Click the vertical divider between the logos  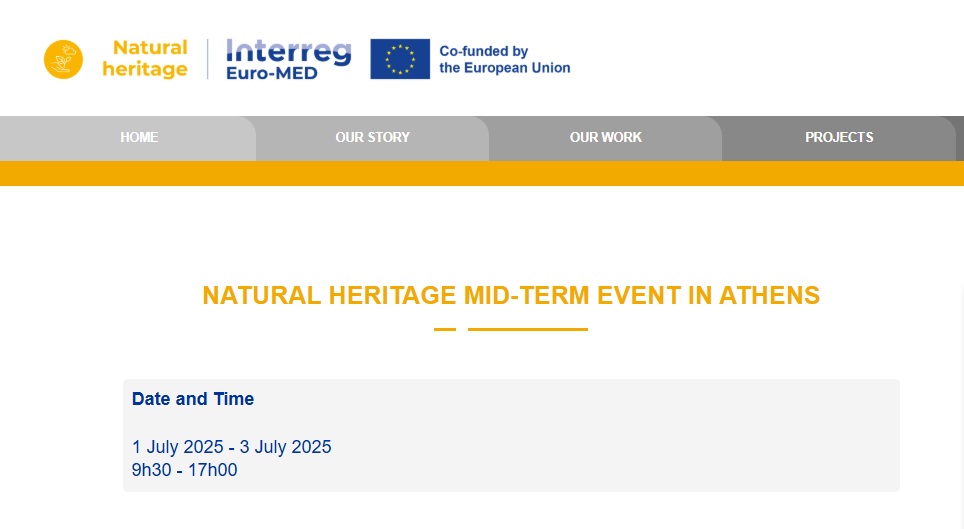point(208,59)
